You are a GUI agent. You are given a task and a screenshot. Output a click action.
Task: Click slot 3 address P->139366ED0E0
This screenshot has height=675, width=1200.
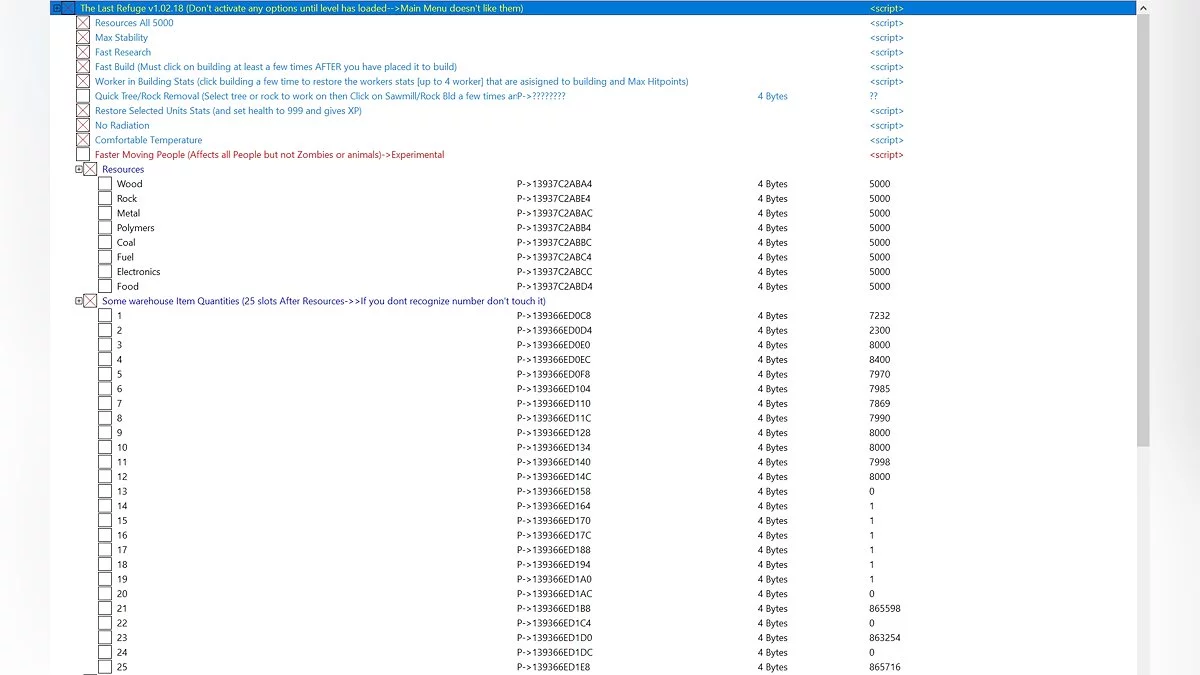pyautogui.click(x=554, y=345)
